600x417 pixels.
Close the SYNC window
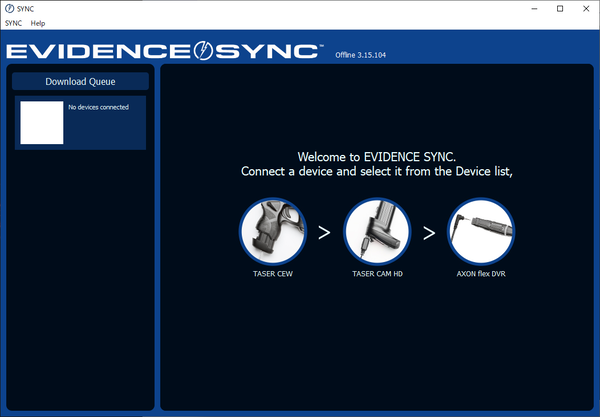(x=586, y=8)
